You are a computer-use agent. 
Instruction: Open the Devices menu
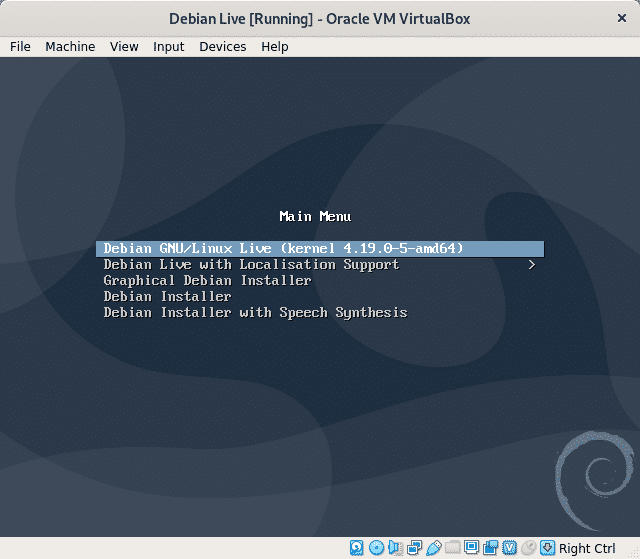tap(223, 47)
